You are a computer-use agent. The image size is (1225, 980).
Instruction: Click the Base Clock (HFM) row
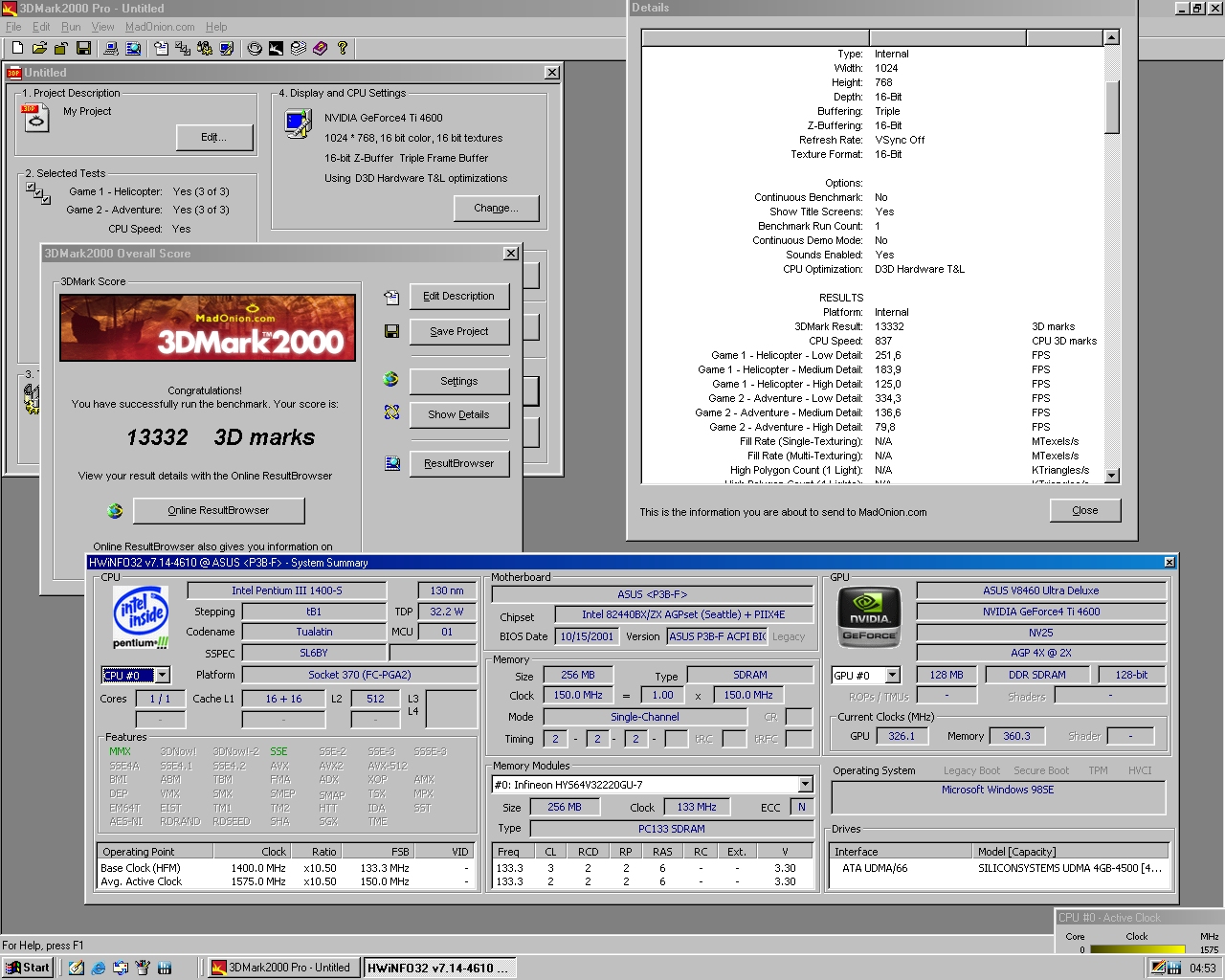pyautogui.click(x=286, y=868)
